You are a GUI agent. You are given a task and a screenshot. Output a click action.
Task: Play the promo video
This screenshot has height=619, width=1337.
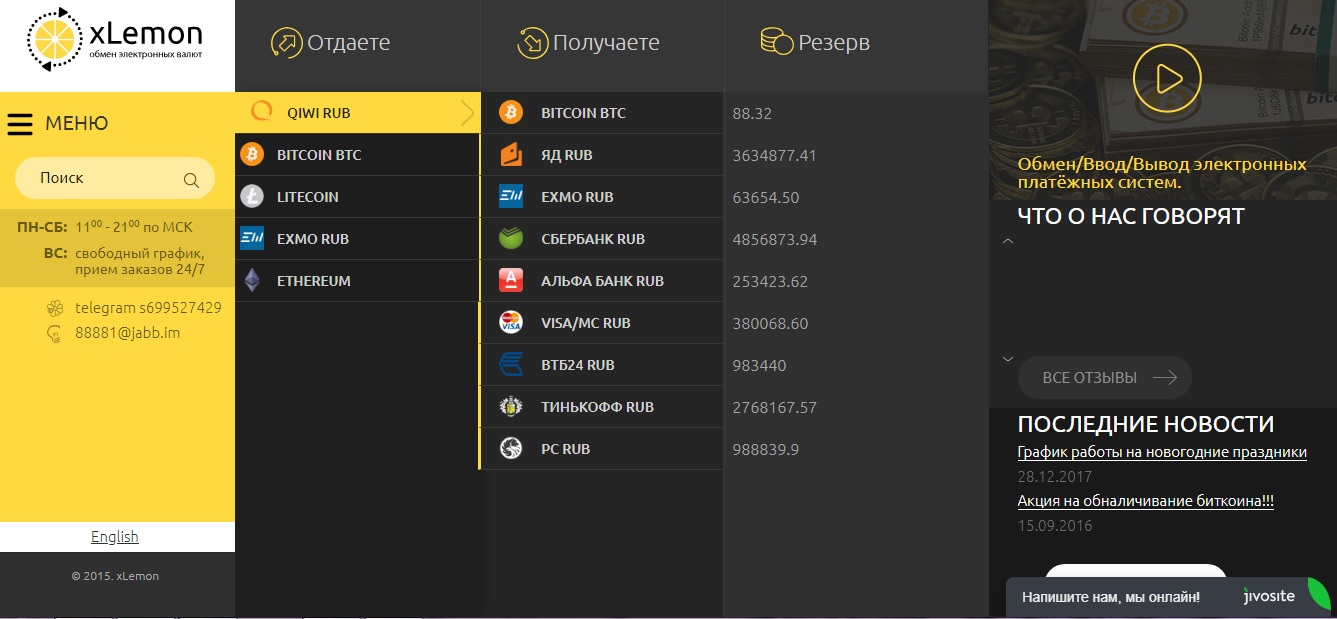coord(1166,78)
